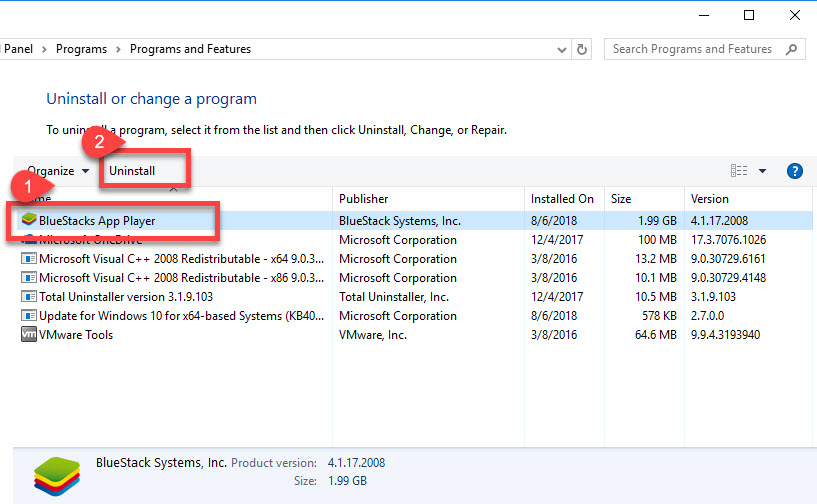Select the VMware Tools entry
This screenshot has height=504, width=817.
coord(76,335)
